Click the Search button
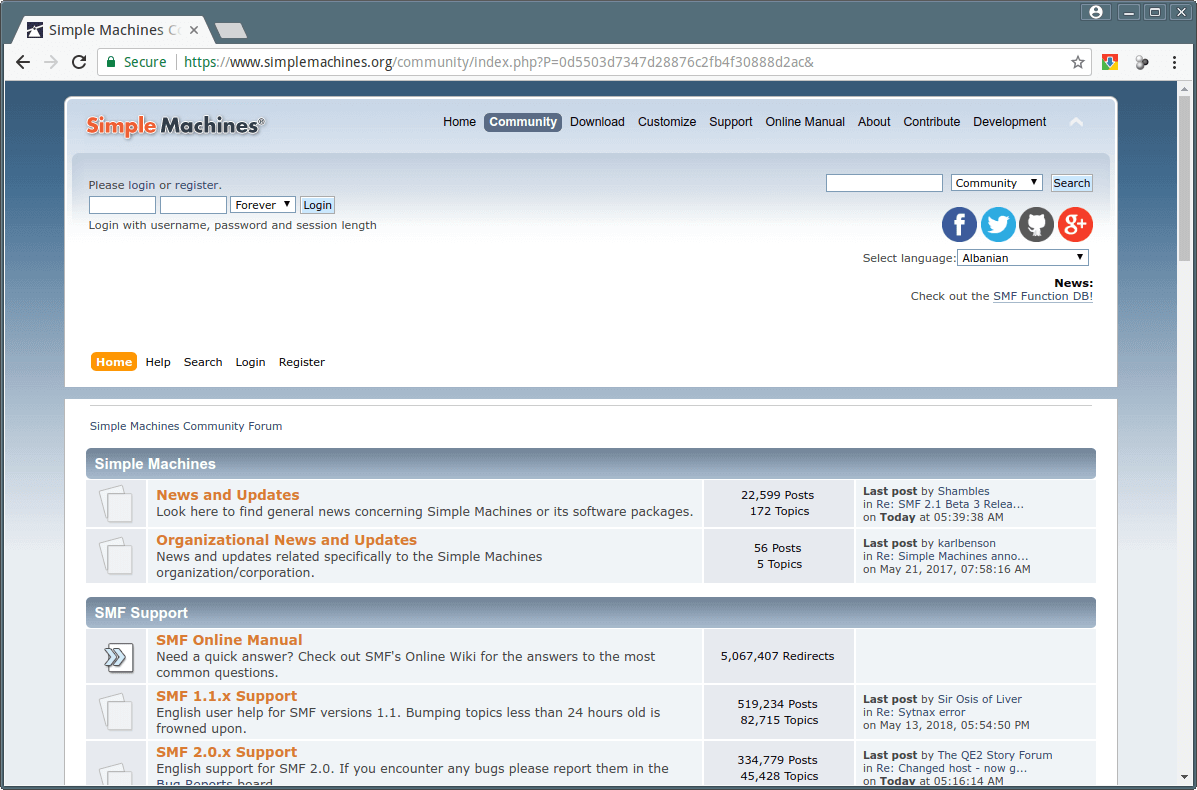Viewport: 1197px width, 790px height. (1071, 183)
